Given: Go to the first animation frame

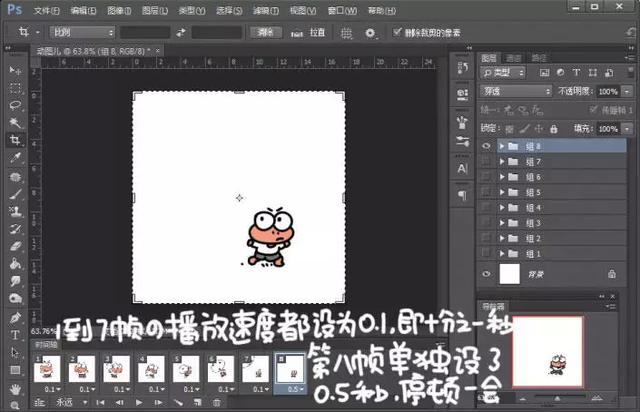Looking at the screenshot, I should [x=100, y=403].
